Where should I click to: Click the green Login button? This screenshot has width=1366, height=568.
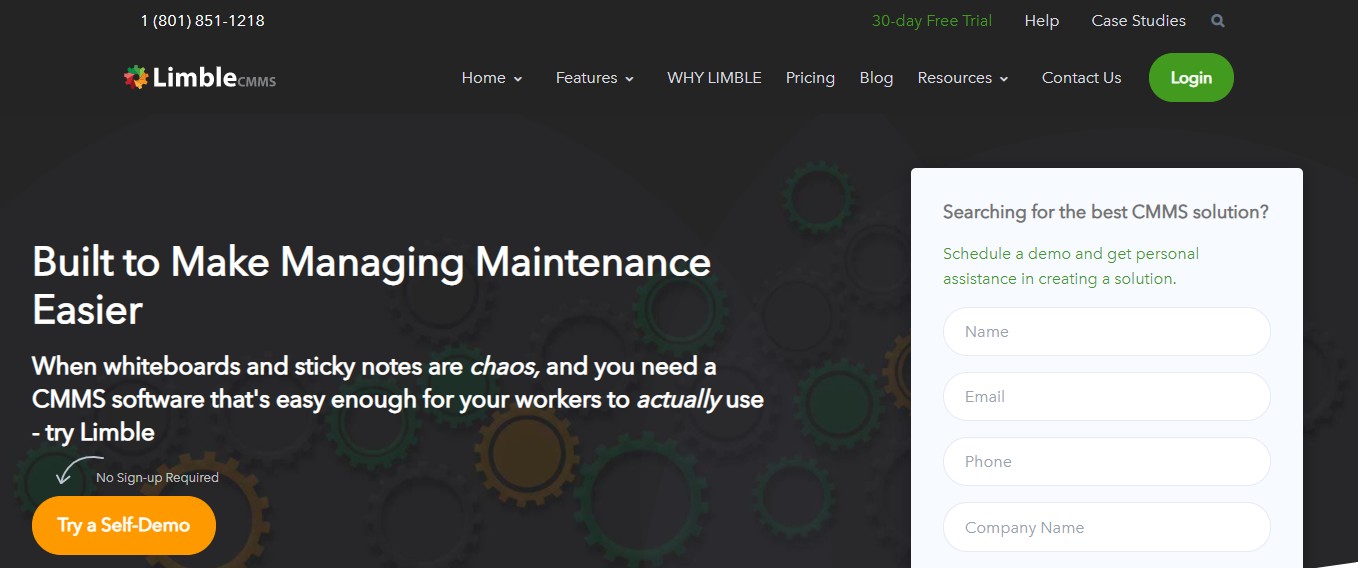tap(1191, 78)
